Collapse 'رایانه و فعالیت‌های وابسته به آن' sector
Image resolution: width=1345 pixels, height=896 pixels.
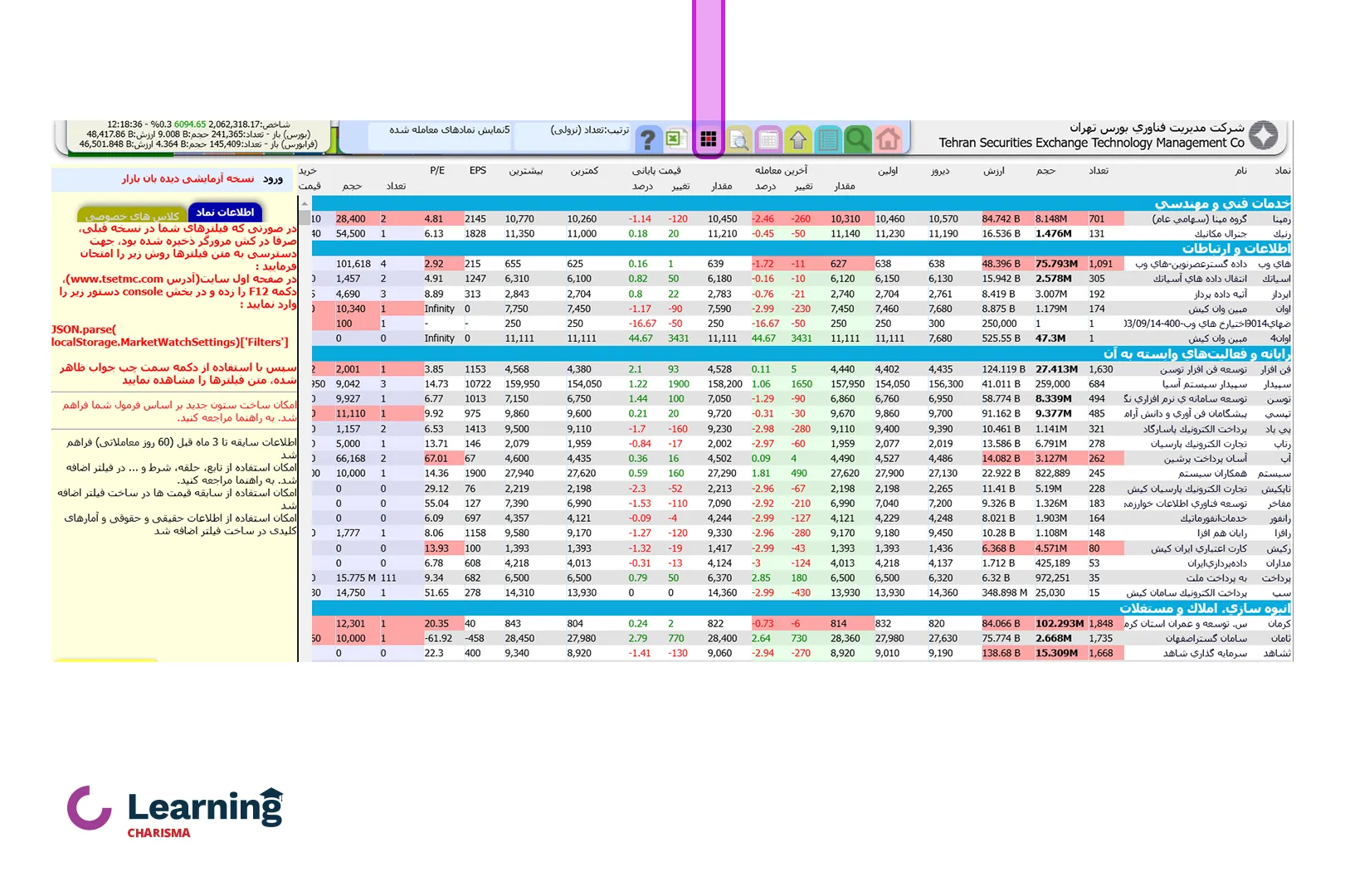[802, 353]
